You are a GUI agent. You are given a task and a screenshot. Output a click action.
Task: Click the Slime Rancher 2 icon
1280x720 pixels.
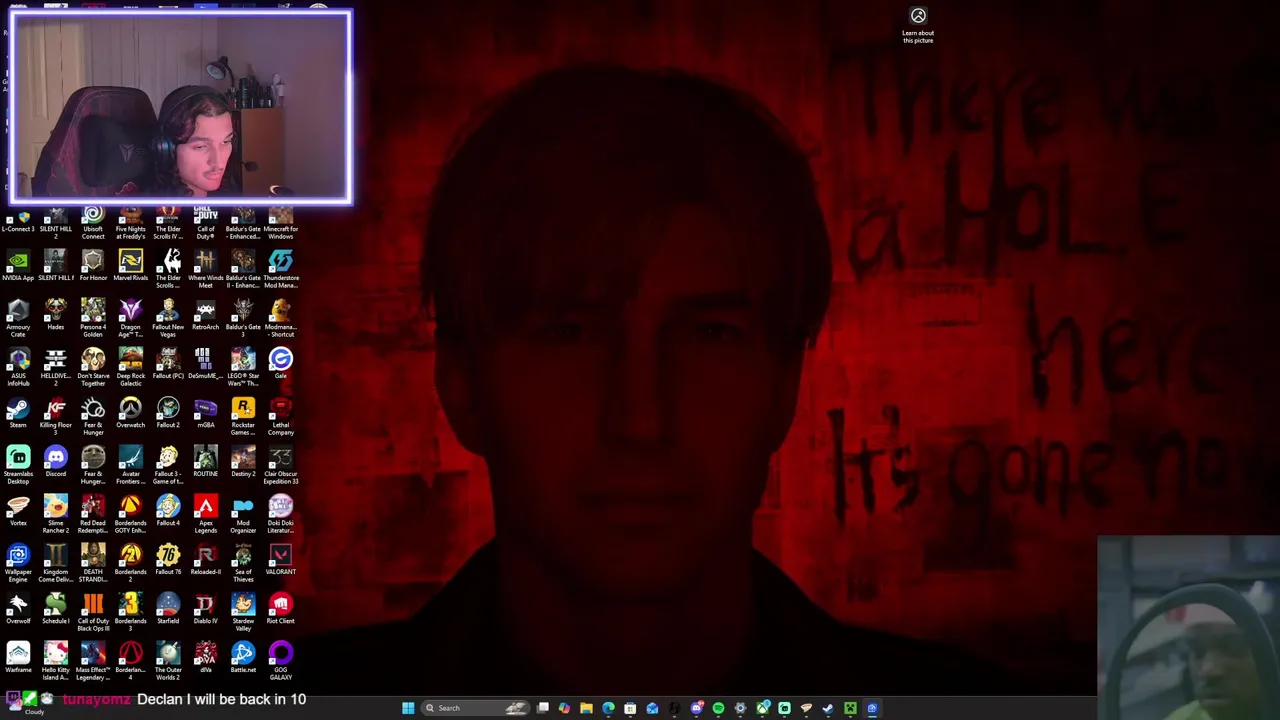(x=55, y=513)
